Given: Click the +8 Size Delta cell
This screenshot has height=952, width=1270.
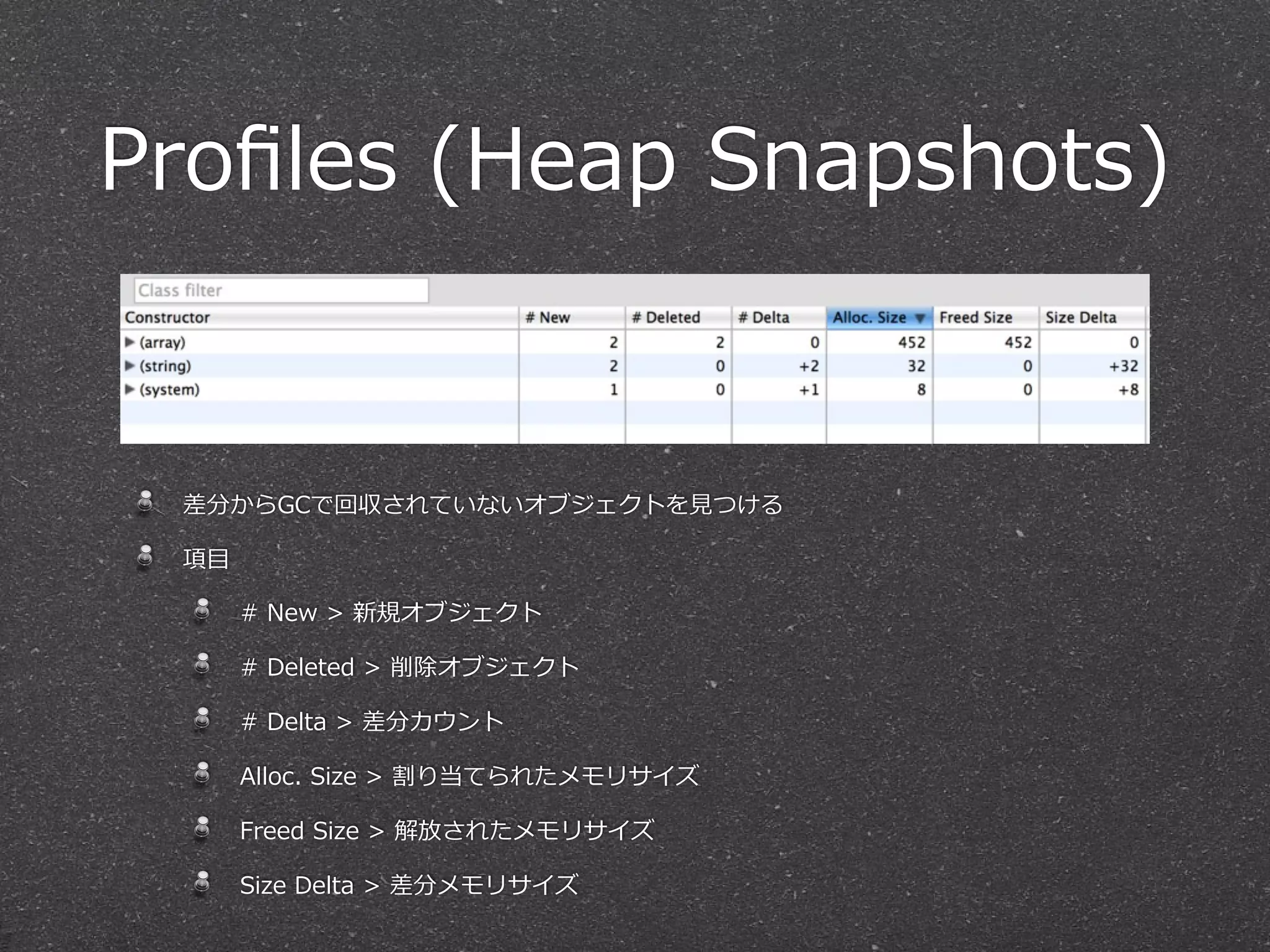Looking at the screenshot, I should pos(1129,389).
